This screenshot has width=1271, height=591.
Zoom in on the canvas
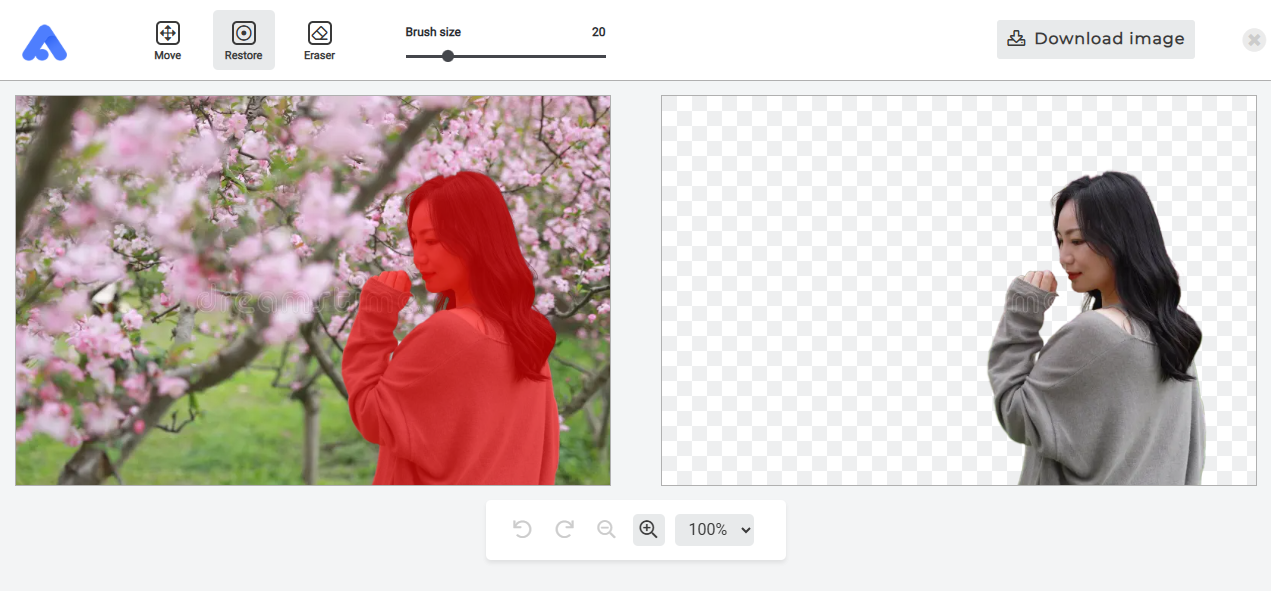click(x=648, y=529)
